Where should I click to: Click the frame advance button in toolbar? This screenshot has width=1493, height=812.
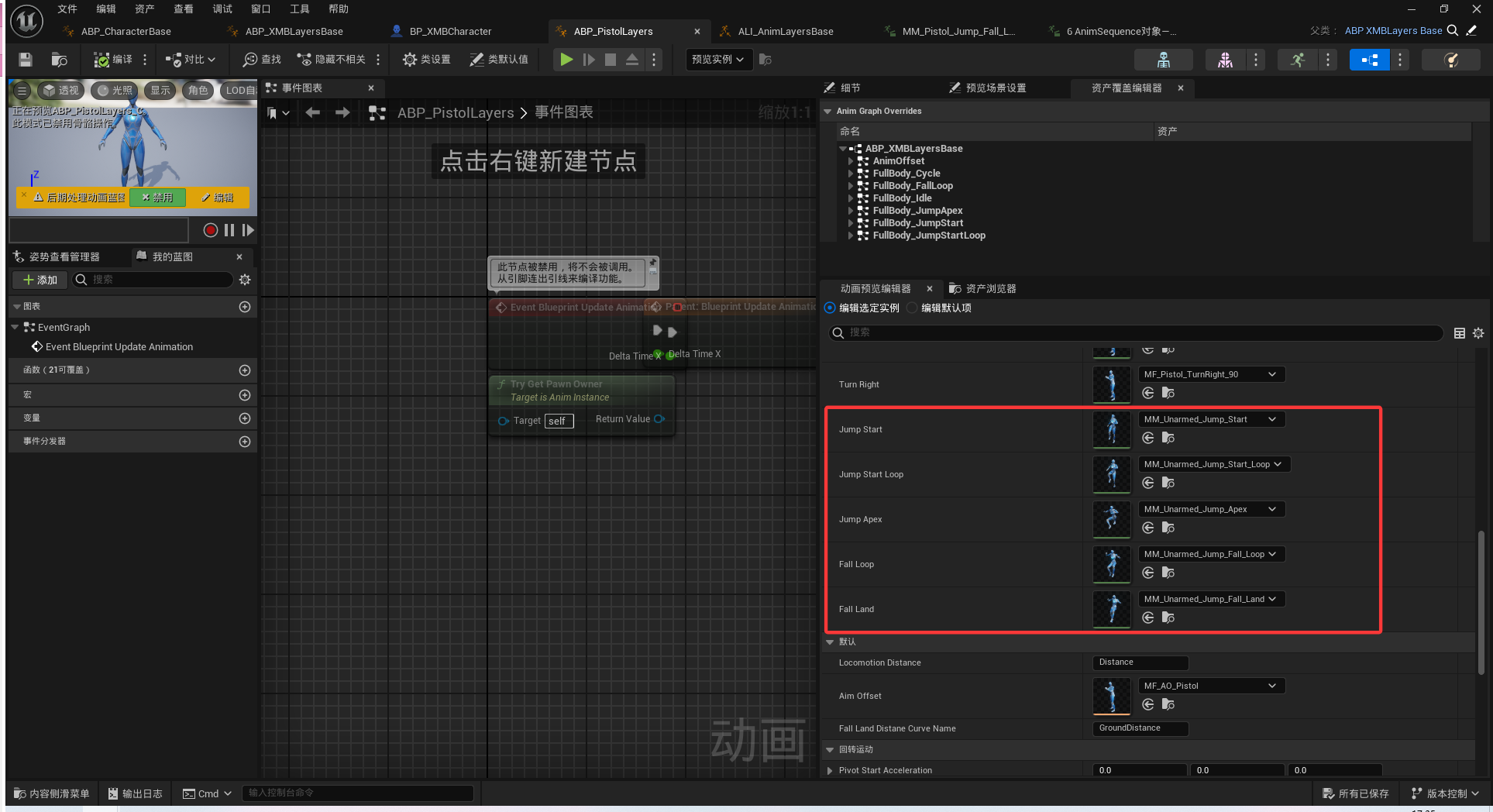(589, 60)
